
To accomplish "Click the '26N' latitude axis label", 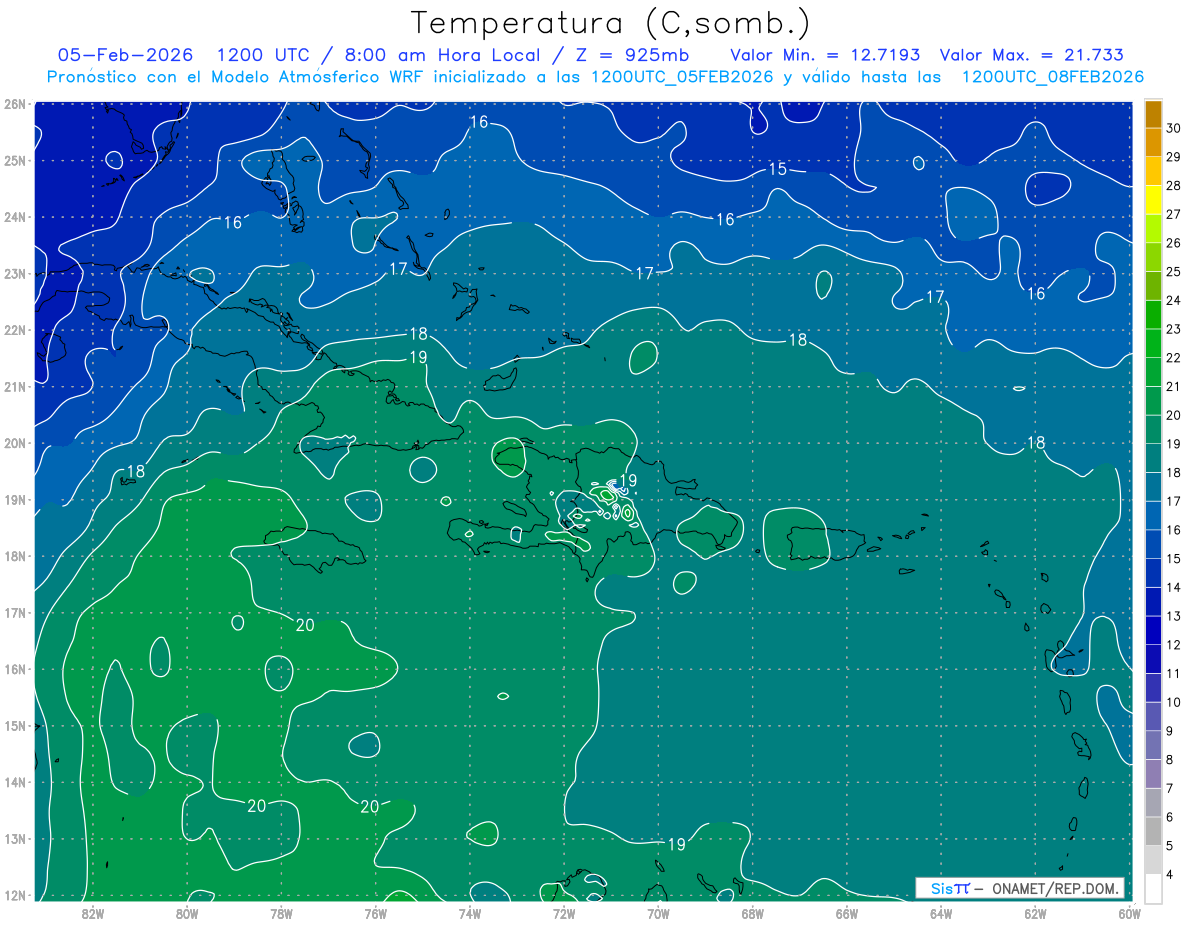I will pos(14,104).
